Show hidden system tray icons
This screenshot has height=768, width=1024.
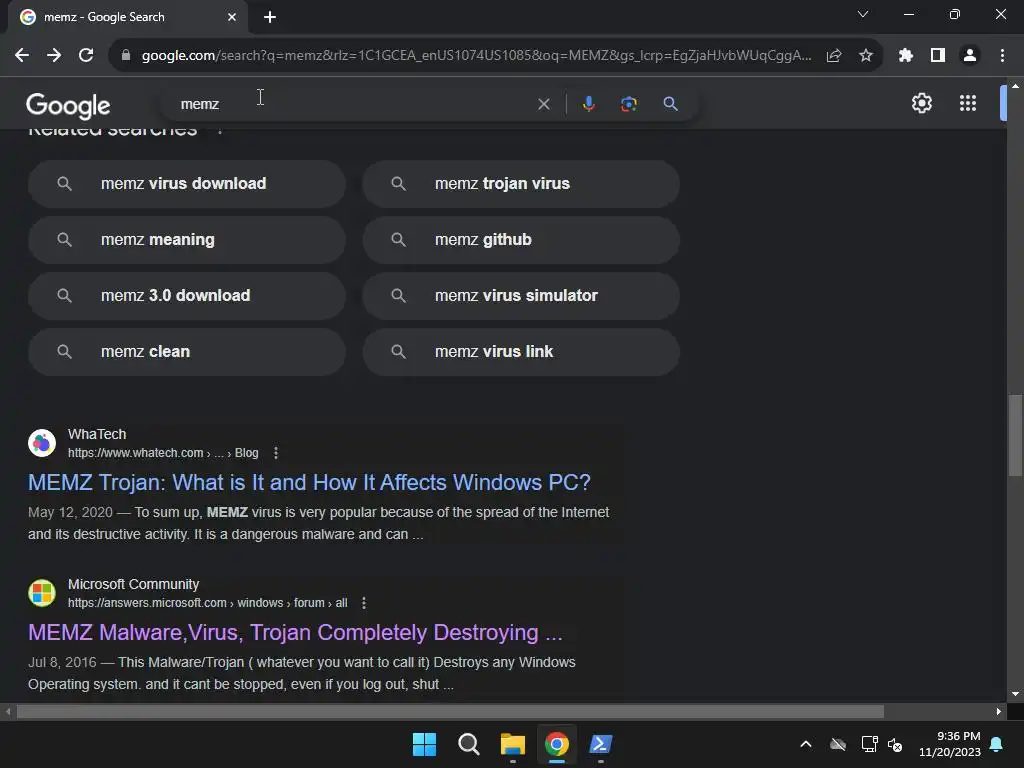(x=806, y=744)
